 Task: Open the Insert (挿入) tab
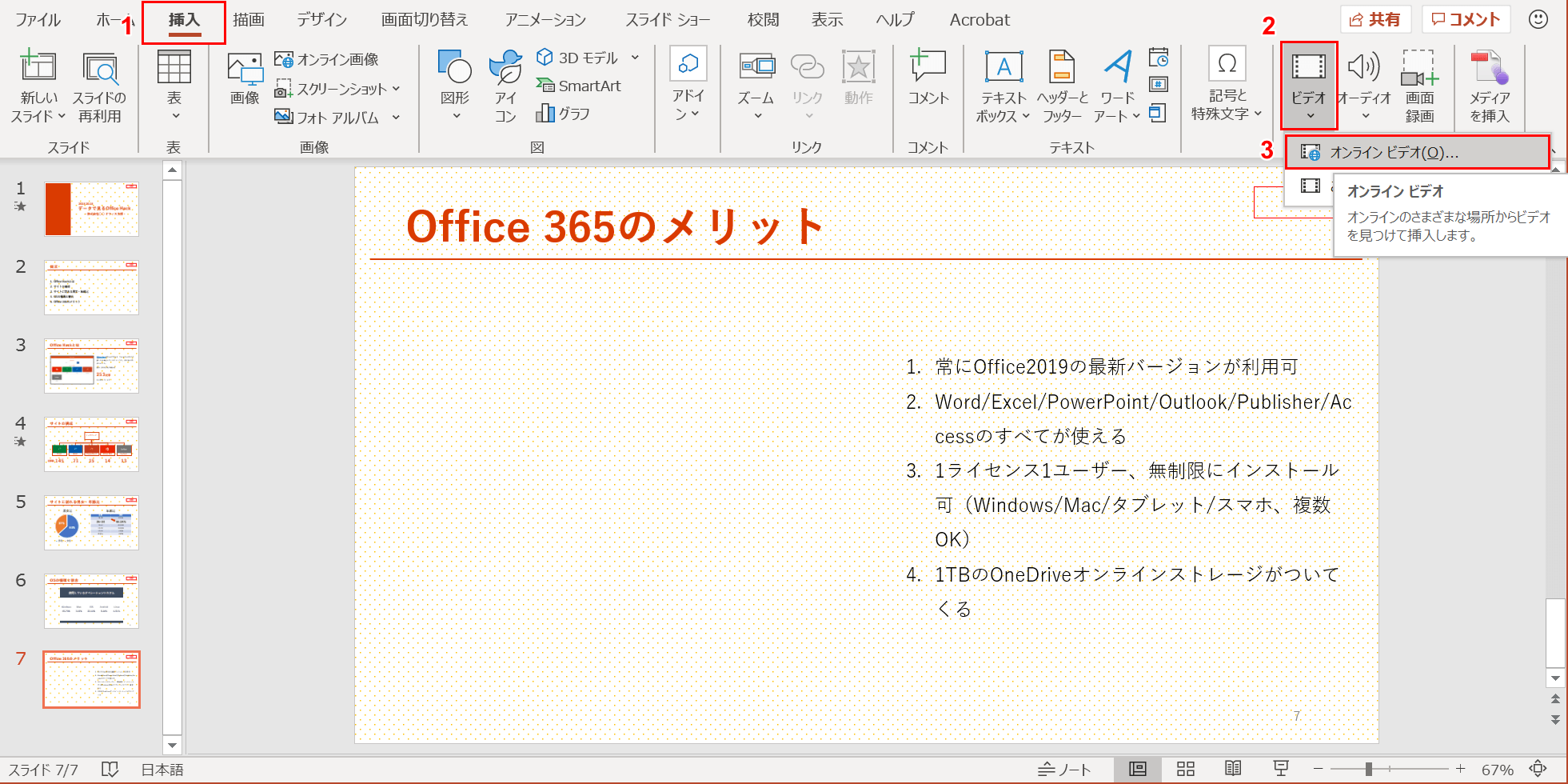tap(184, 20)
